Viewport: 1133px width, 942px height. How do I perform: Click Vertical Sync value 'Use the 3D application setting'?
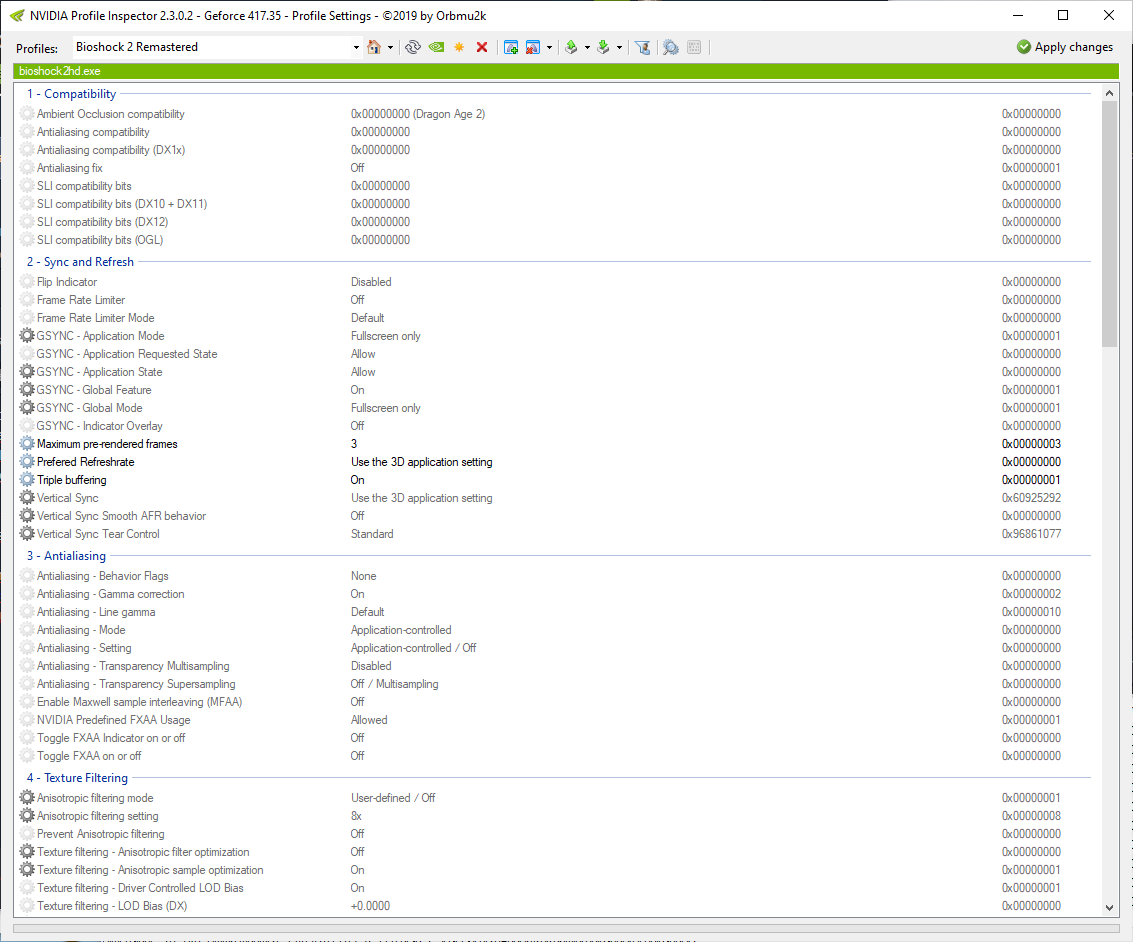pyautogui.click(x=422, y=498)
